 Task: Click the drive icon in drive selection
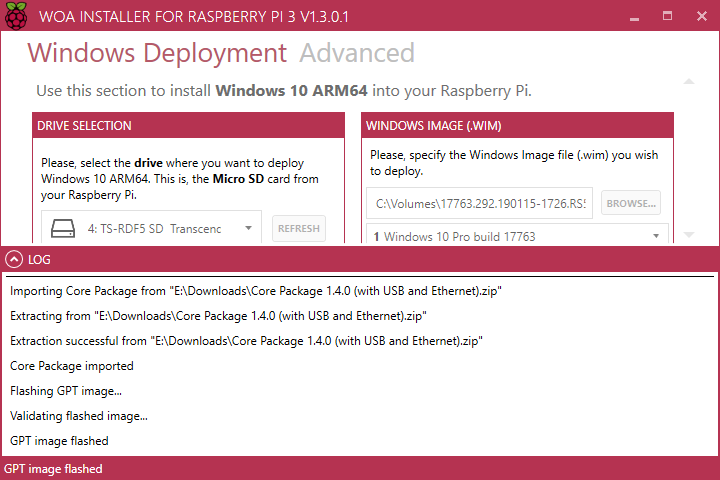tap(63, 228)
